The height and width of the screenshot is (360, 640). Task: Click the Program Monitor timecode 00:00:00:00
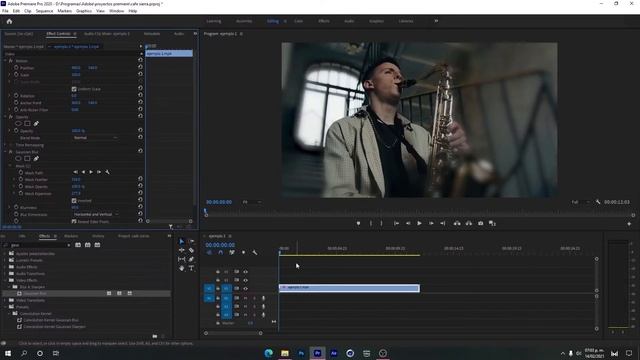pos(219,202)
